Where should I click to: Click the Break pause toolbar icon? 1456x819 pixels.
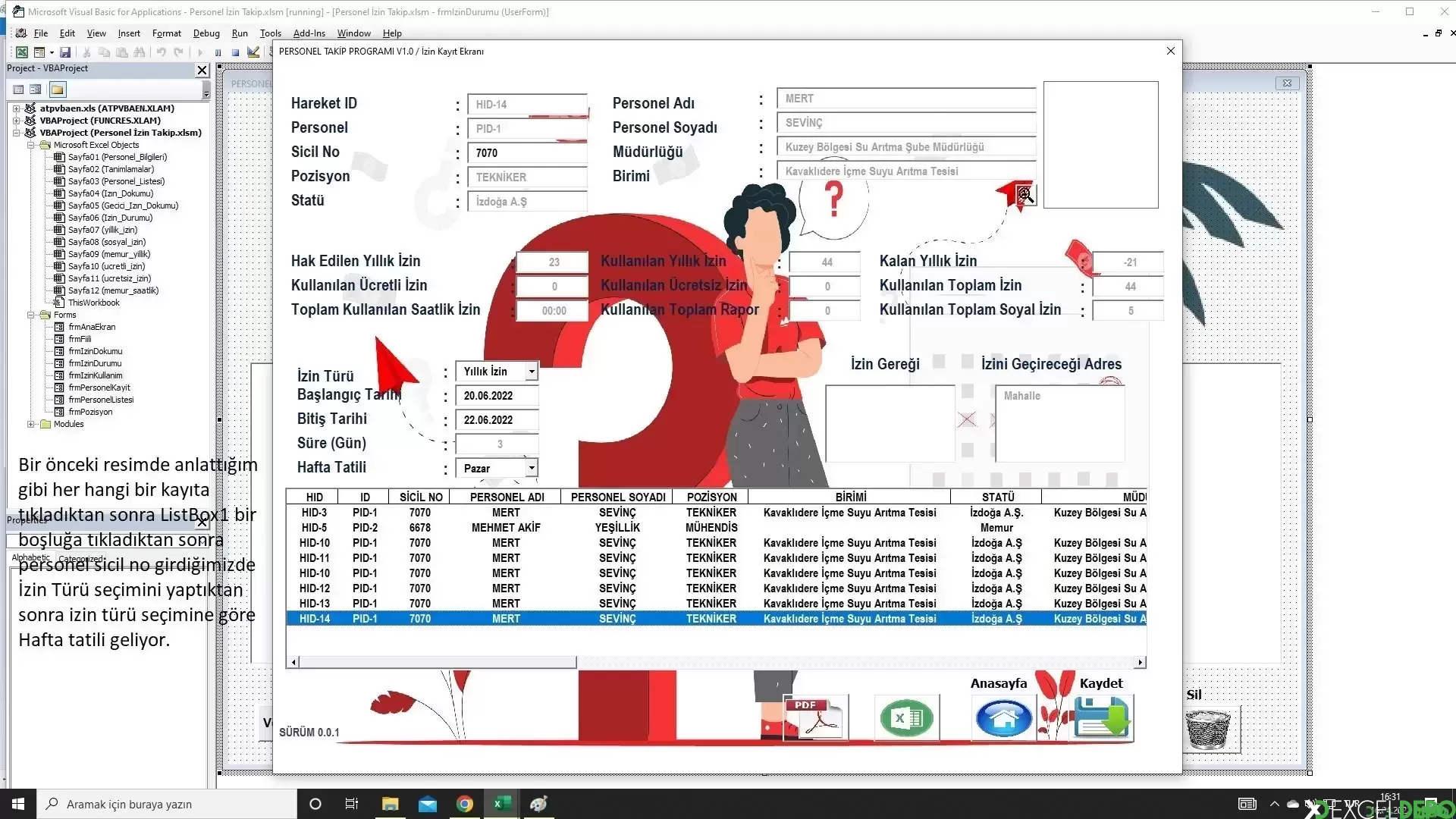click(218, 52)
